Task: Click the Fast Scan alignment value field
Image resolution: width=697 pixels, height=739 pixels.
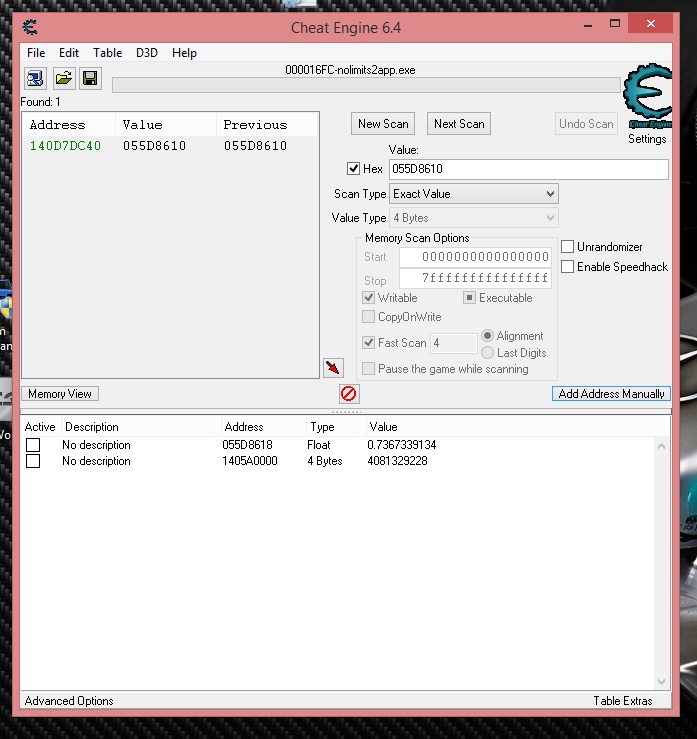Action: pos(454,343)
